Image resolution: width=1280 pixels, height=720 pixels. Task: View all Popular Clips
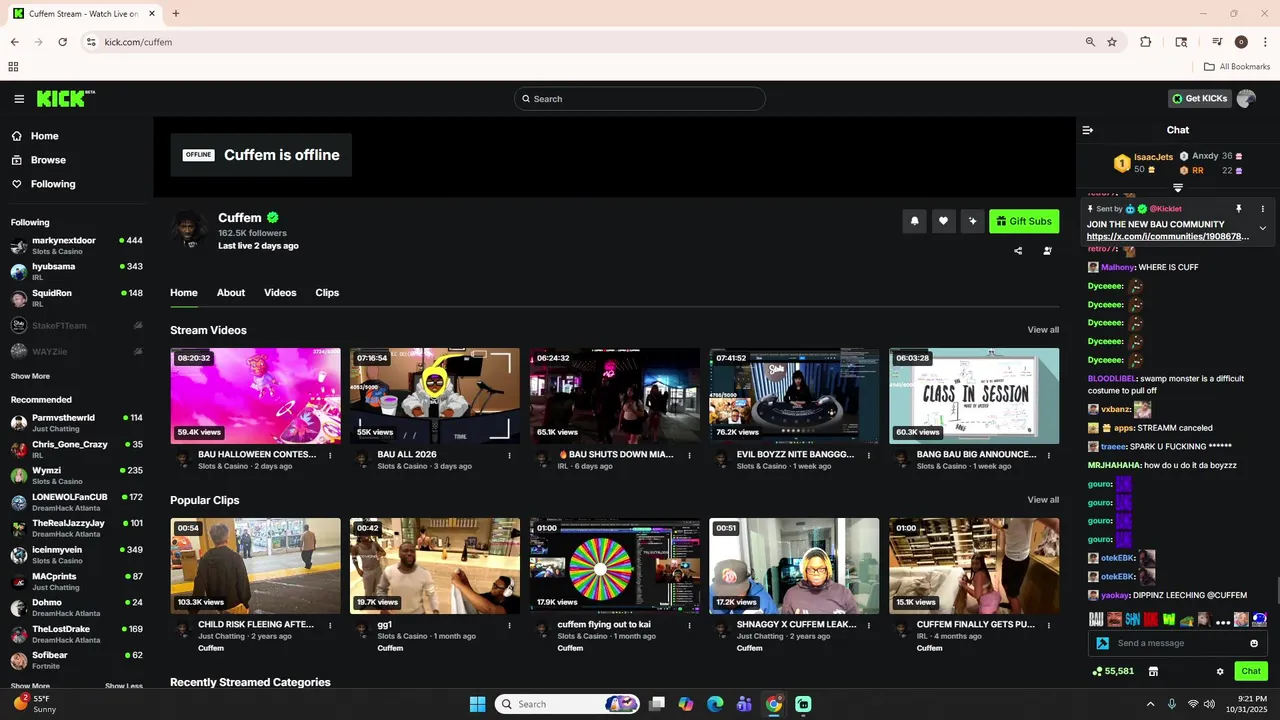click(x=1043, y=500)
